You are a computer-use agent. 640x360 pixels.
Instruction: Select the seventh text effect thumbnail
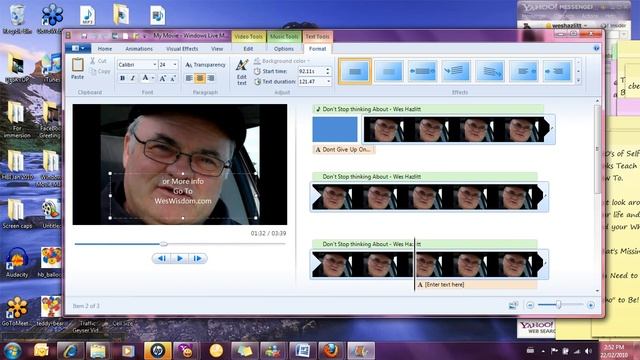pyautogui.click(x=557, y=71)
